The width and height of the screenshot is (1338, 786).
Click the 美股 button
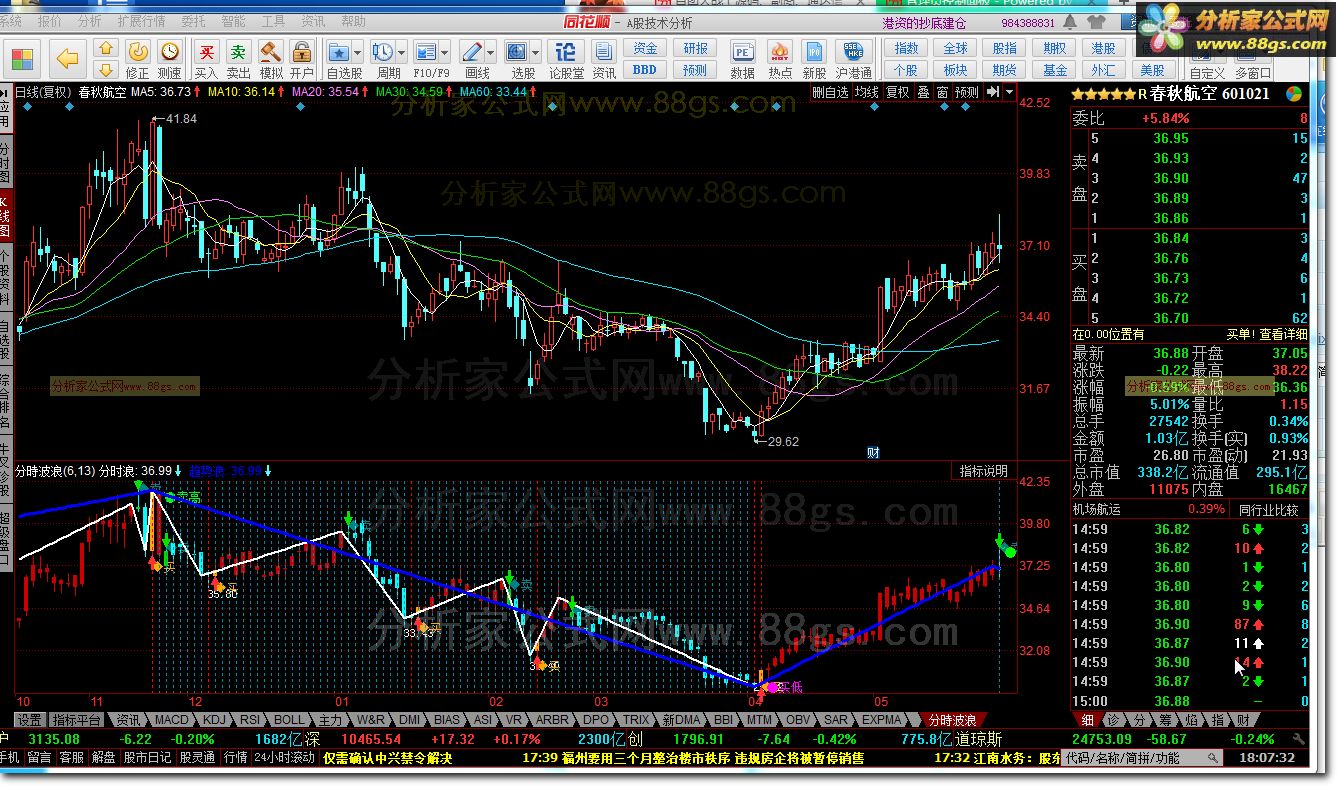tap(1152, 70)
